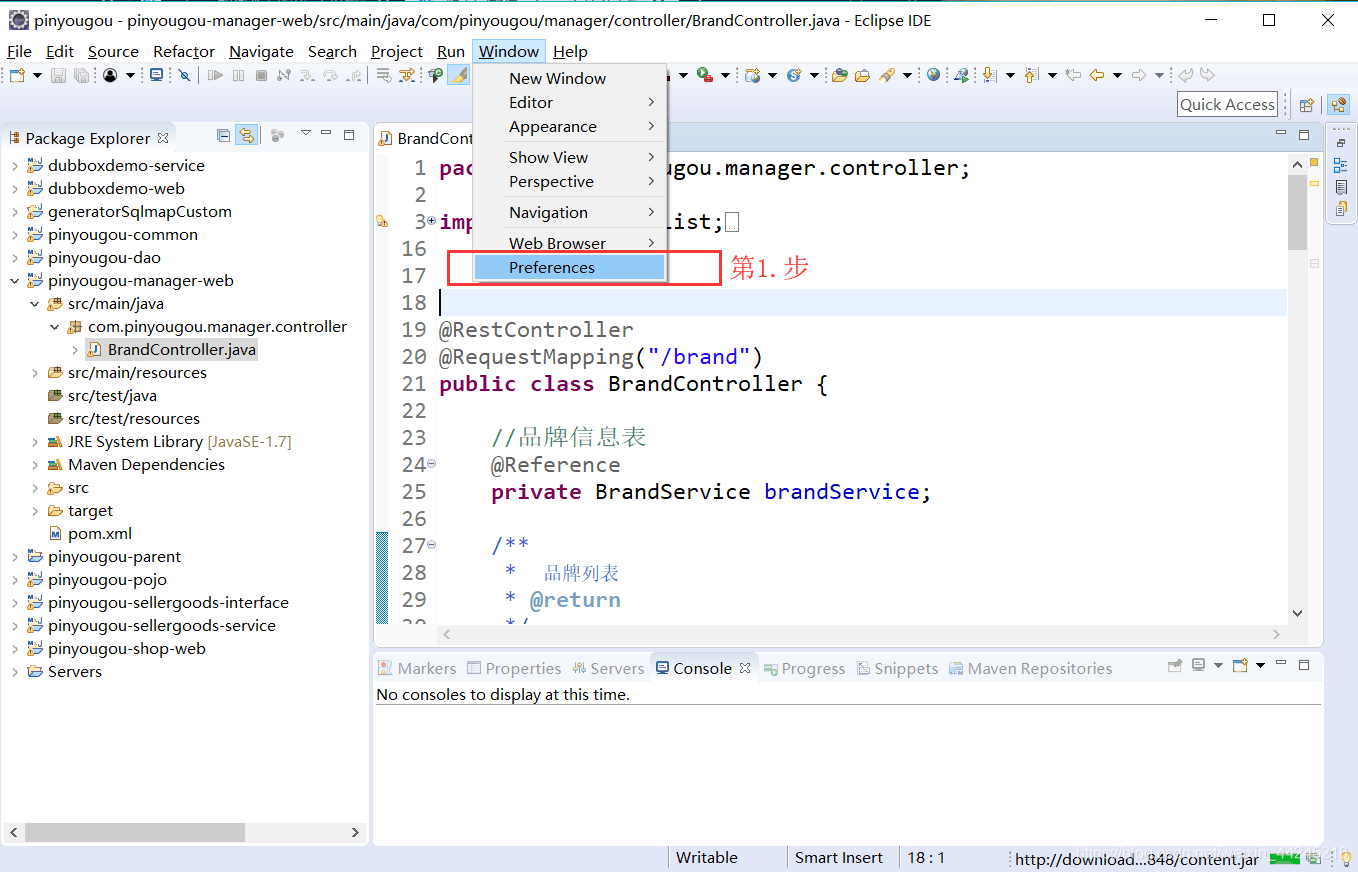Screen dimensions: 1358x872
Task: Click the Open Type folder icon
Action: [840, 75]
